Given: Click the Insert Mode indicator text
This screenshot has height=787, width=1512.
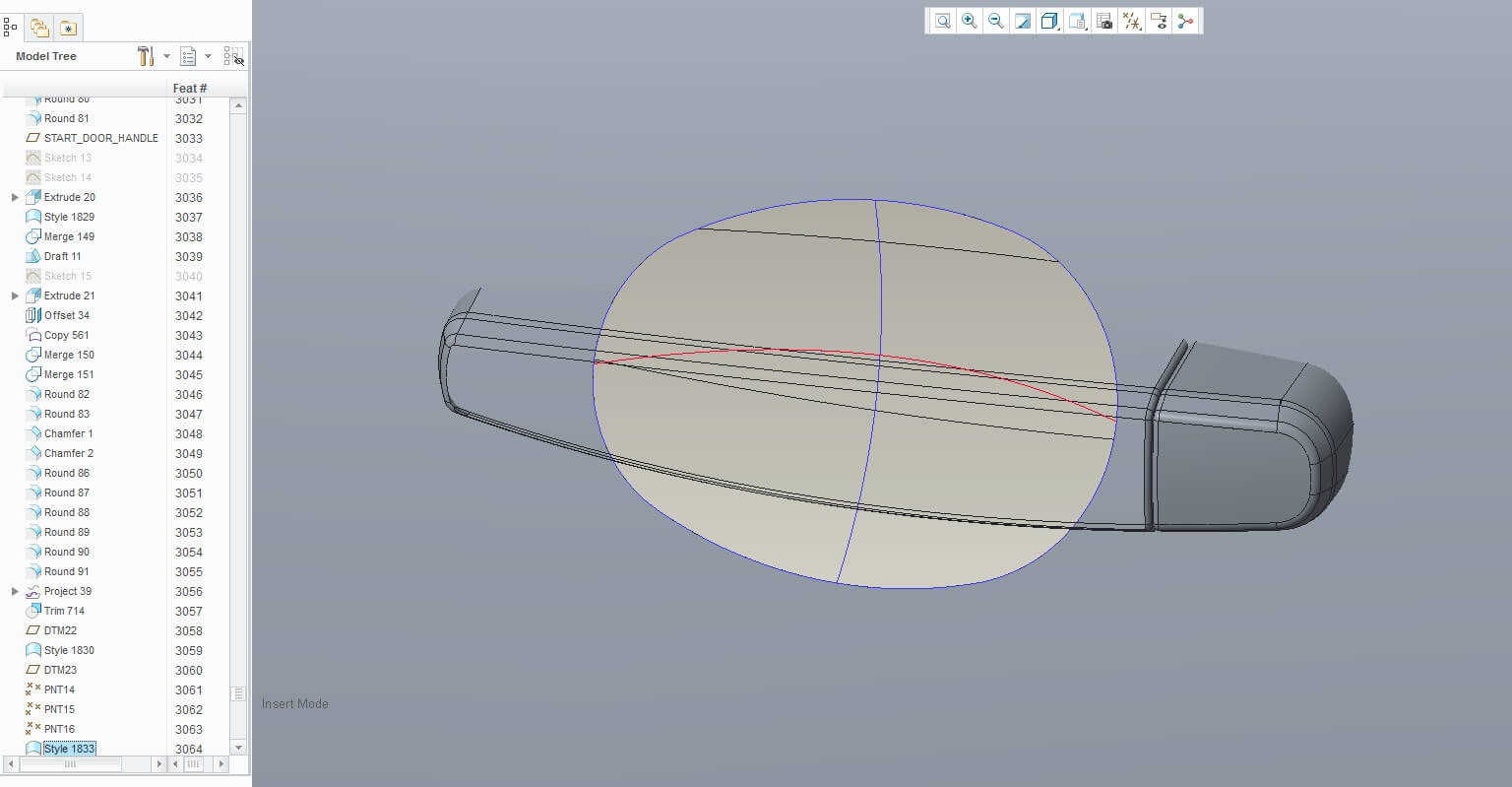Looking at the screenshot, I should coord(295,703).
